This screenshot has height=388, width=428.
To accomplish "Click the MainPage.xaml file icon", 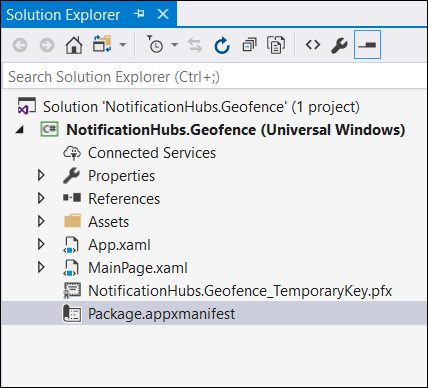I will click(x=71, y=268).
